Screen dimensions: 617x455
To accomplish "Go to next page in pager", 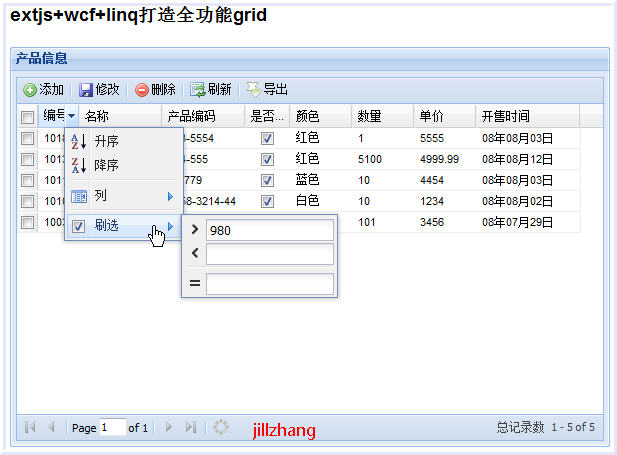I will click(x=169, y=427).
